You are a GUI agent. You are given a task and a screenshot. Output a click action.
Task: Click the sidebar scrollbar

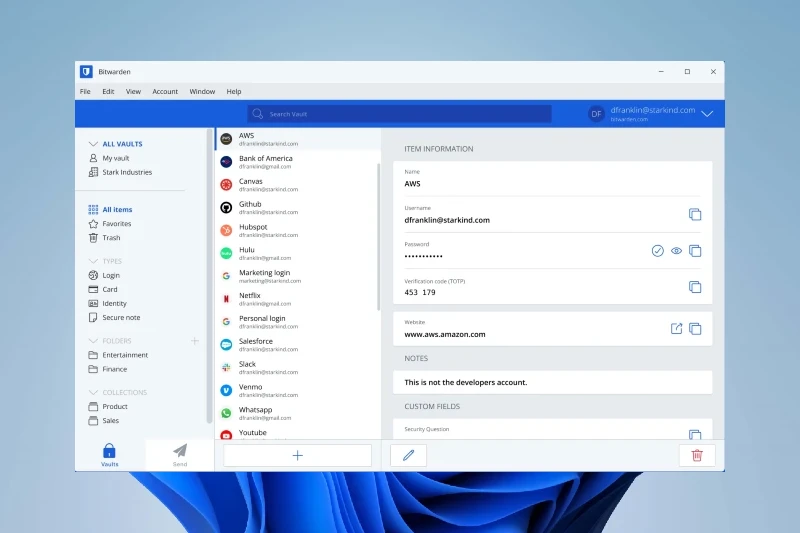tap(209, 275)
